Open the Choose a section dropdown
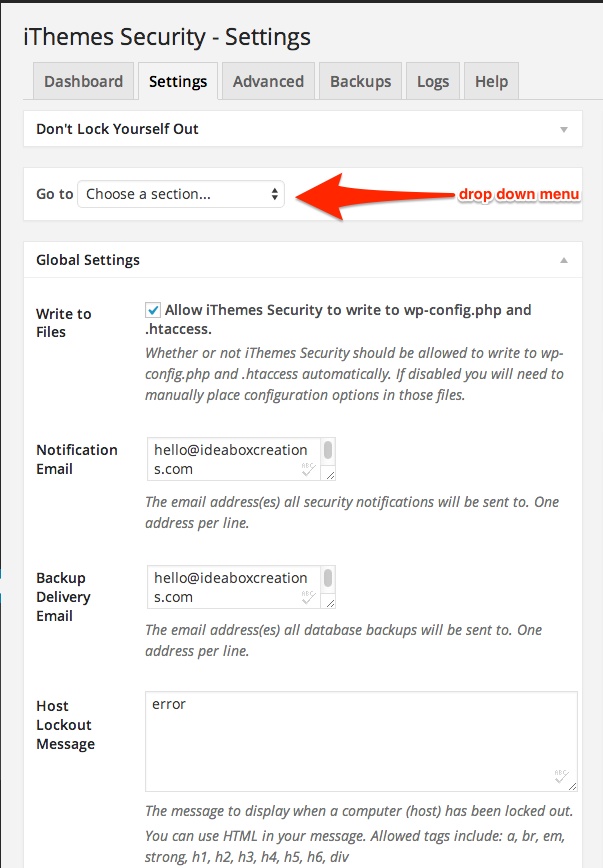603x868 pixels. pos(181,194)
